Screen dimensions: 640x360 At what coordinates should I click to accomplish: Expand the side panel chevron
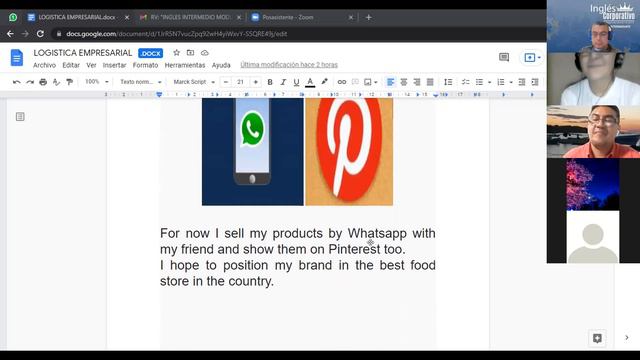tap(627, 338)
